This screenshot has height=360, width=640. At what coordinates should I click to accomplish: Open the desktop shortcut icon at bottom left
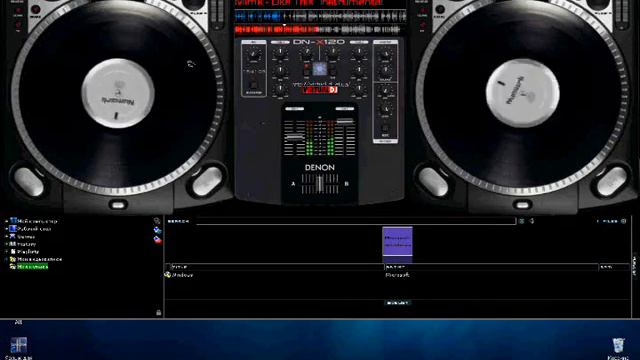tap(19, 345)
